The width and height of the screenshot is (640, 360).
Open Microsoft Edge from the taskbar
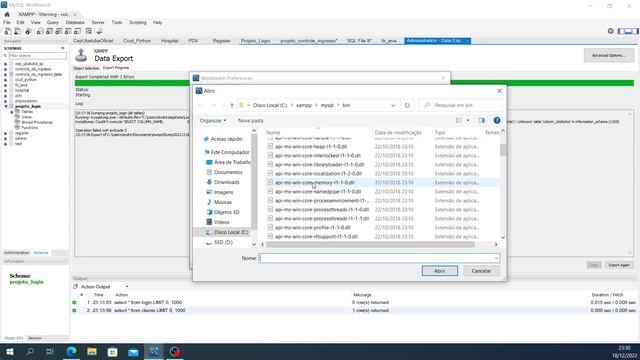click(71, 351)
